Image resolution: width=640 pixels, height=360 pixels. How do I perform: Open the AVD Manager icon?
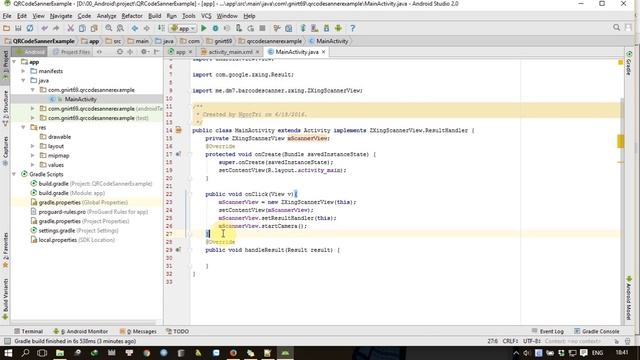click(x=315, y=28)
